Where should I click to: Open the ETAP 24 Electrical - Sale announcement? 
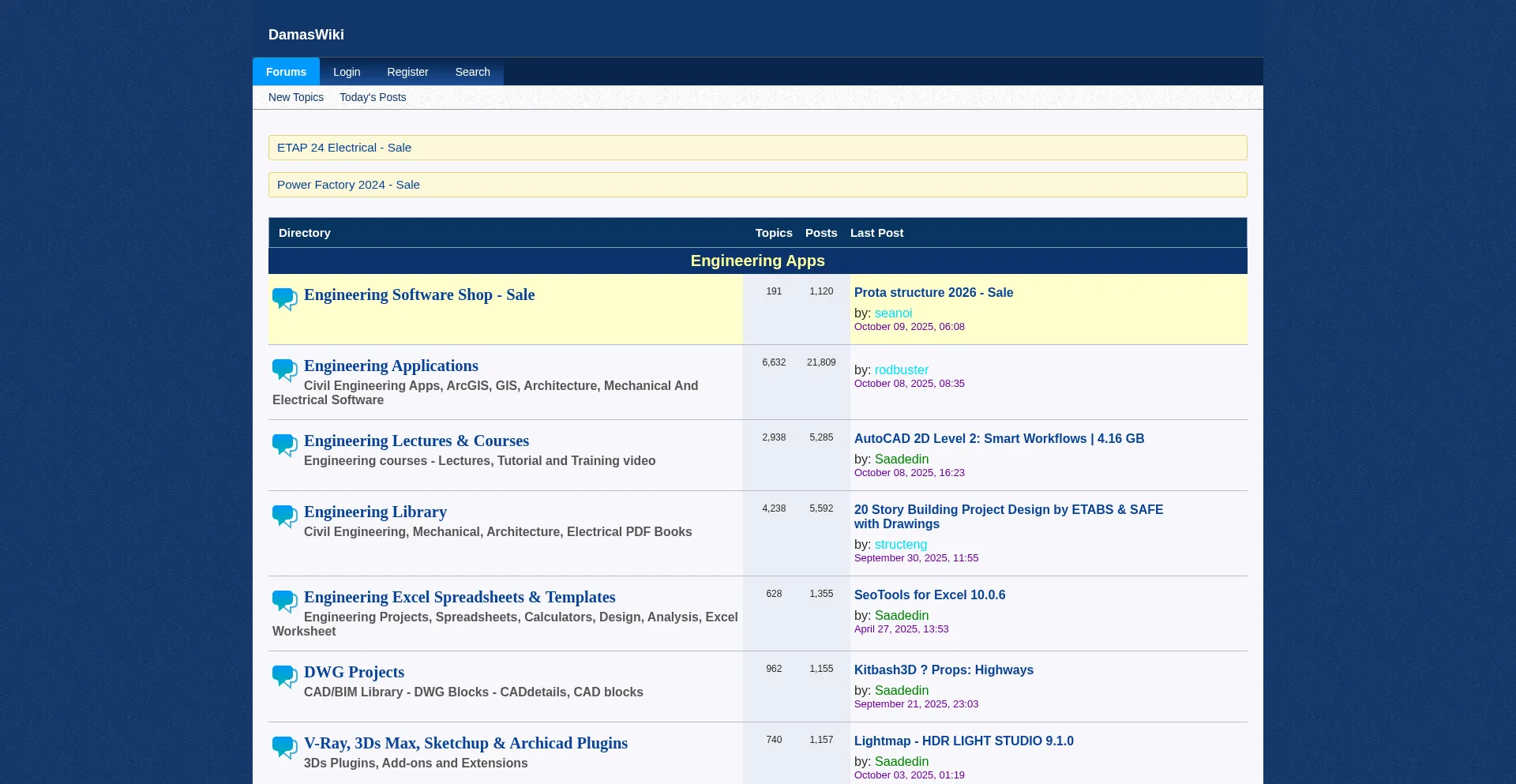344,148
